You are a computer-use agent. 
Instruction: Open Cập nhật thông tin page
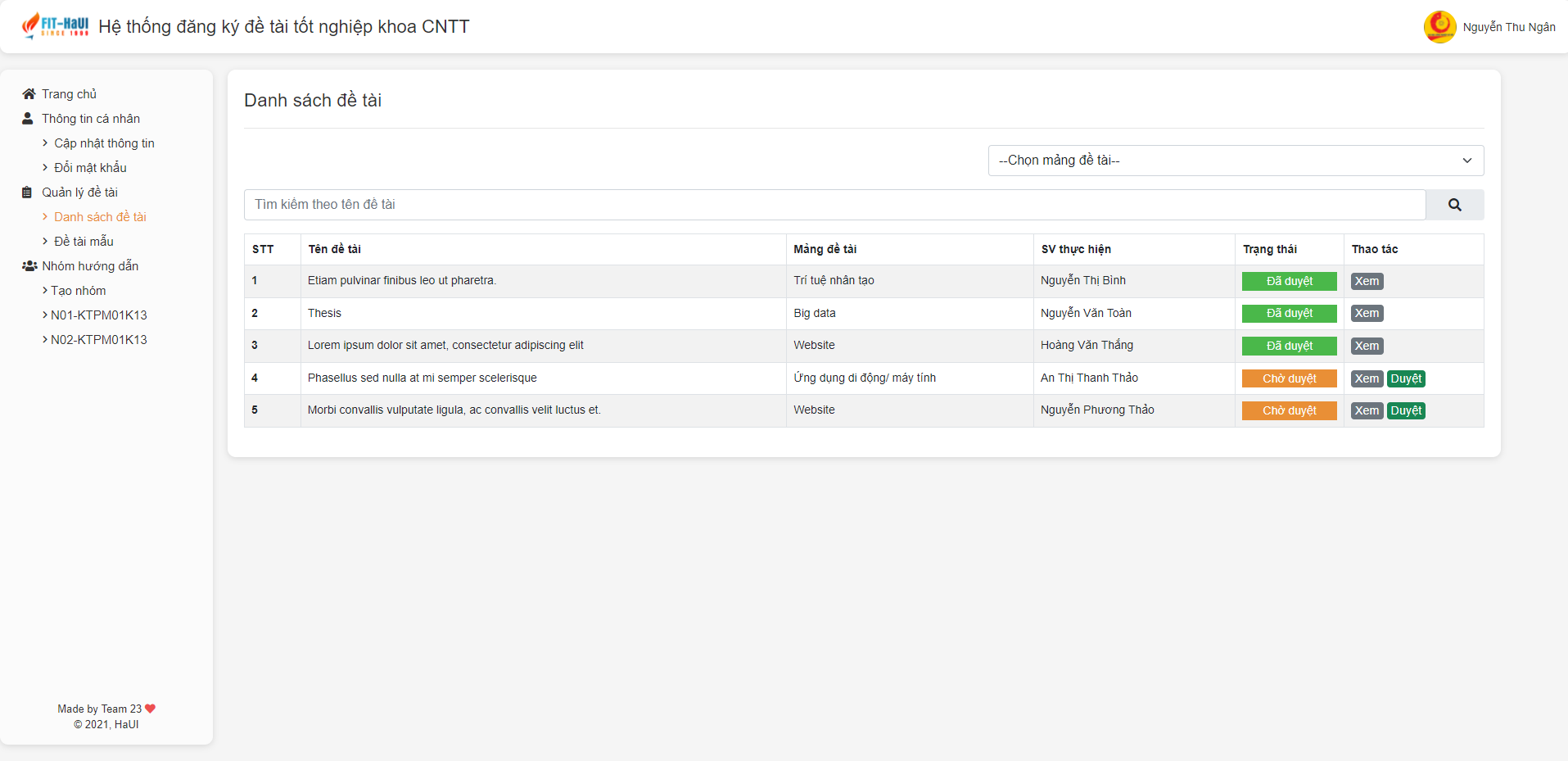tap(104, 143)
